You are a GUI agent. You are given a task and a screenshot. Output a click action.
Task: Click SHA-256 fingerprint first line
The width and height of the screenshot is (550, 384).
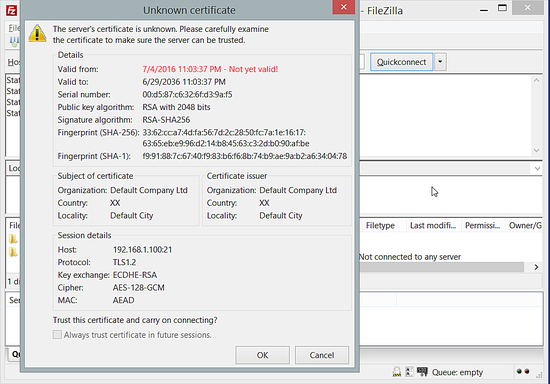coord(224,132)
